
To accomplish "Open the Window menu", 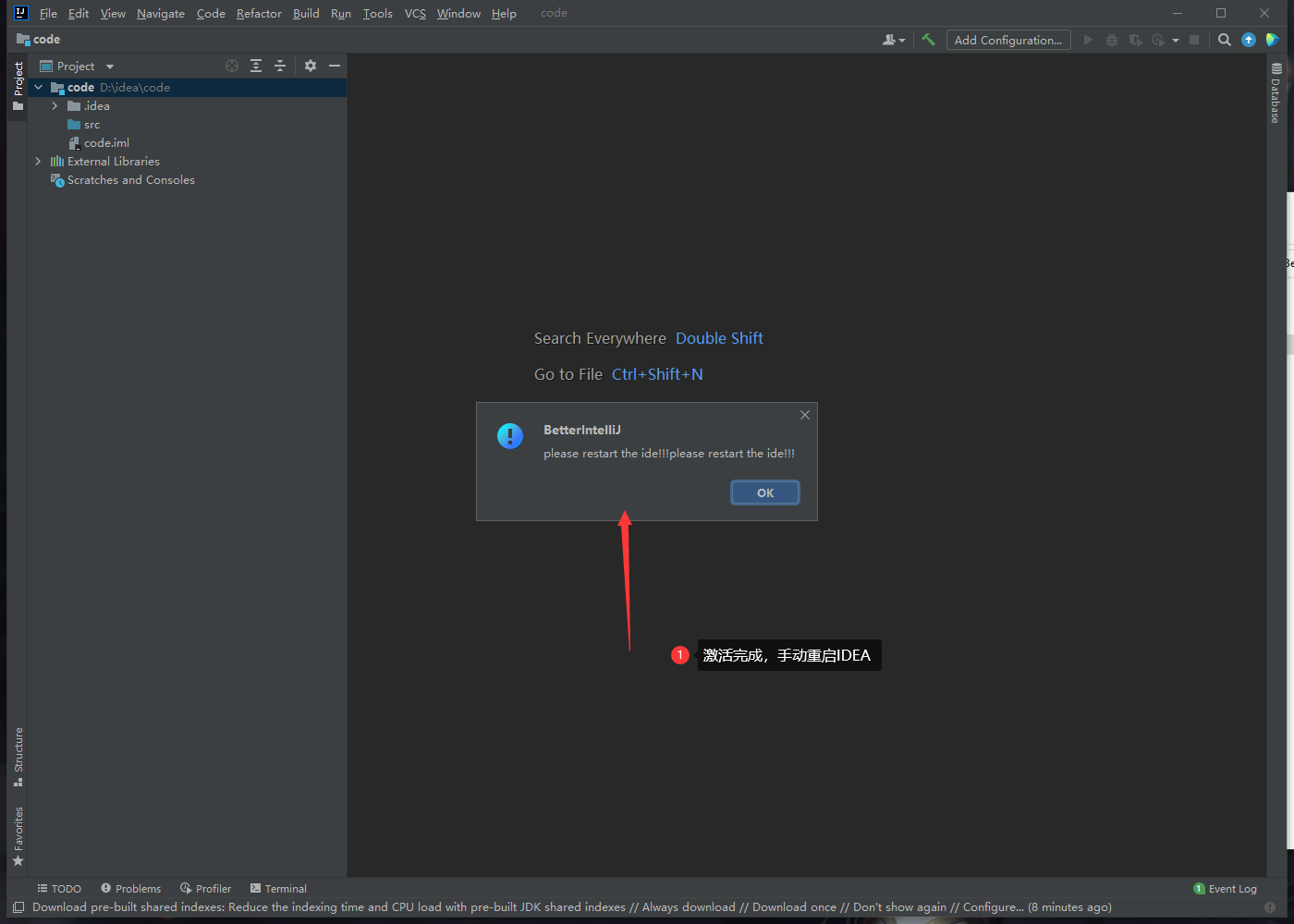I will [458, 13].
